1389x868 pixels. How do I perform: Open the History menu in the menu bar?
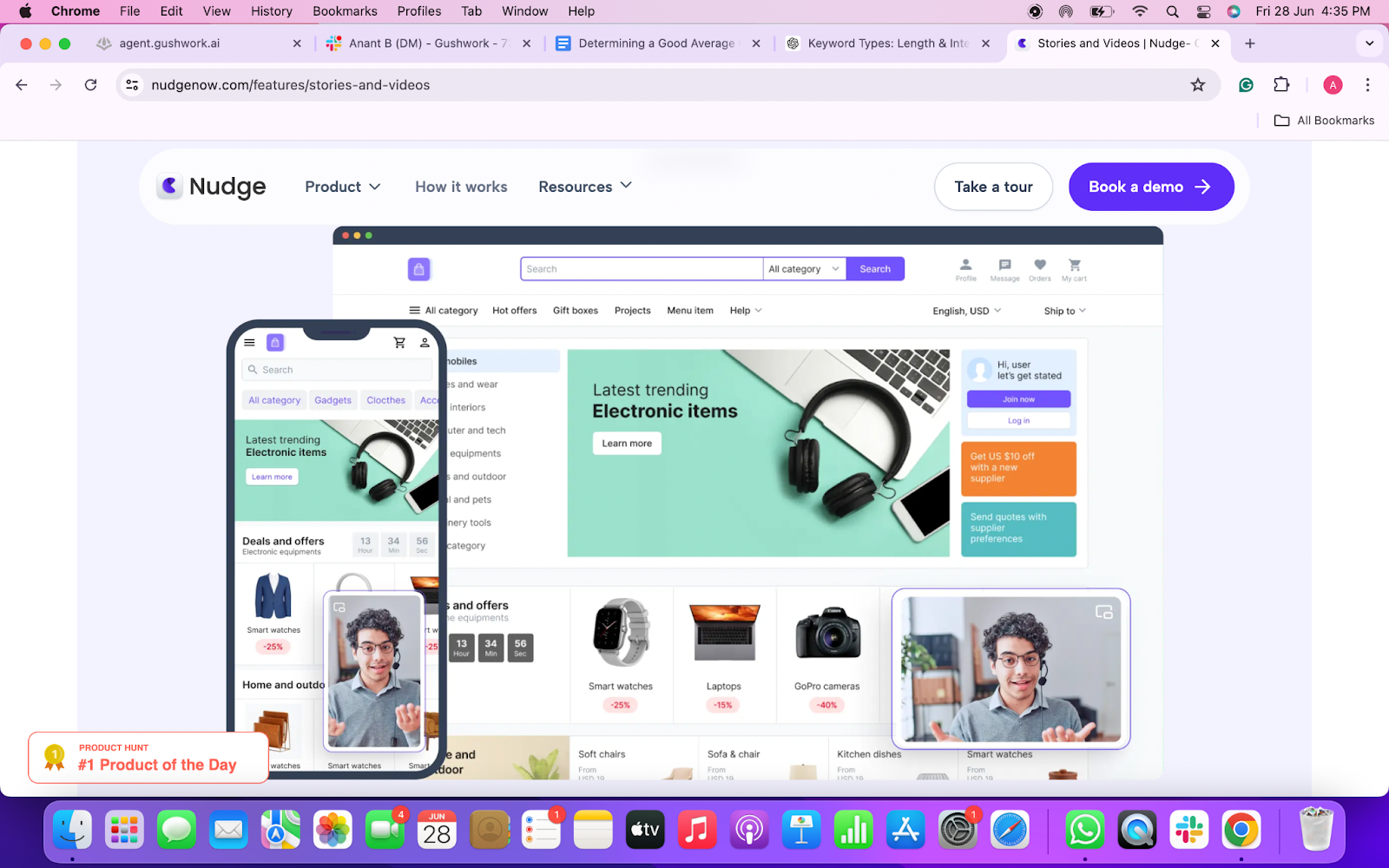tap(272, 11)
